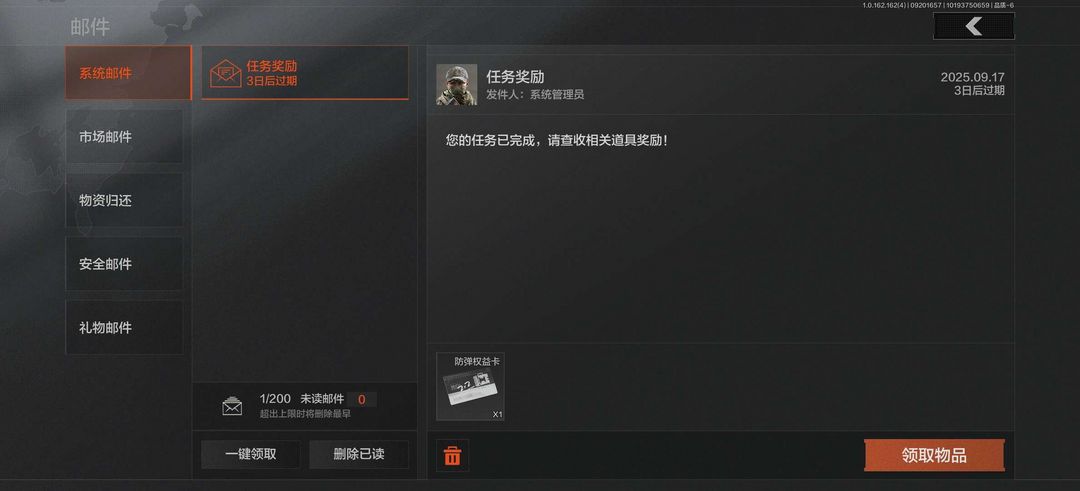Click the unread mail count badge
The image size is (1080, 491).
click(362, 399)
